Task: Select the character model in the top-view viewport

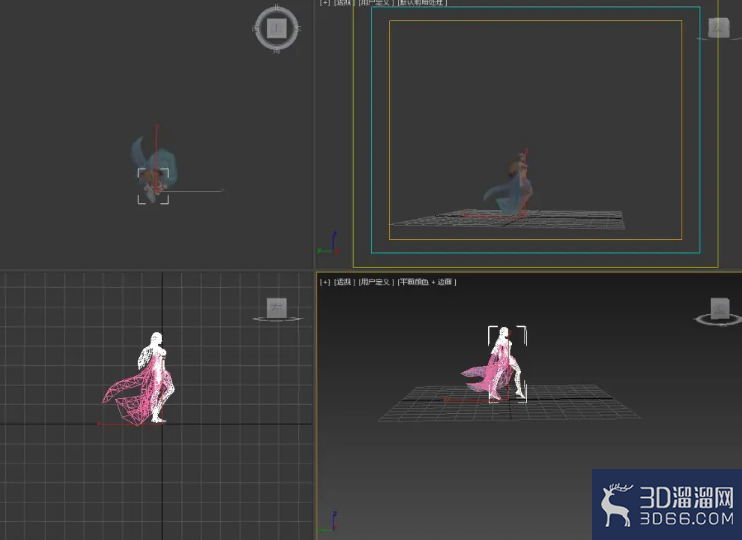Action: point(154,170)
